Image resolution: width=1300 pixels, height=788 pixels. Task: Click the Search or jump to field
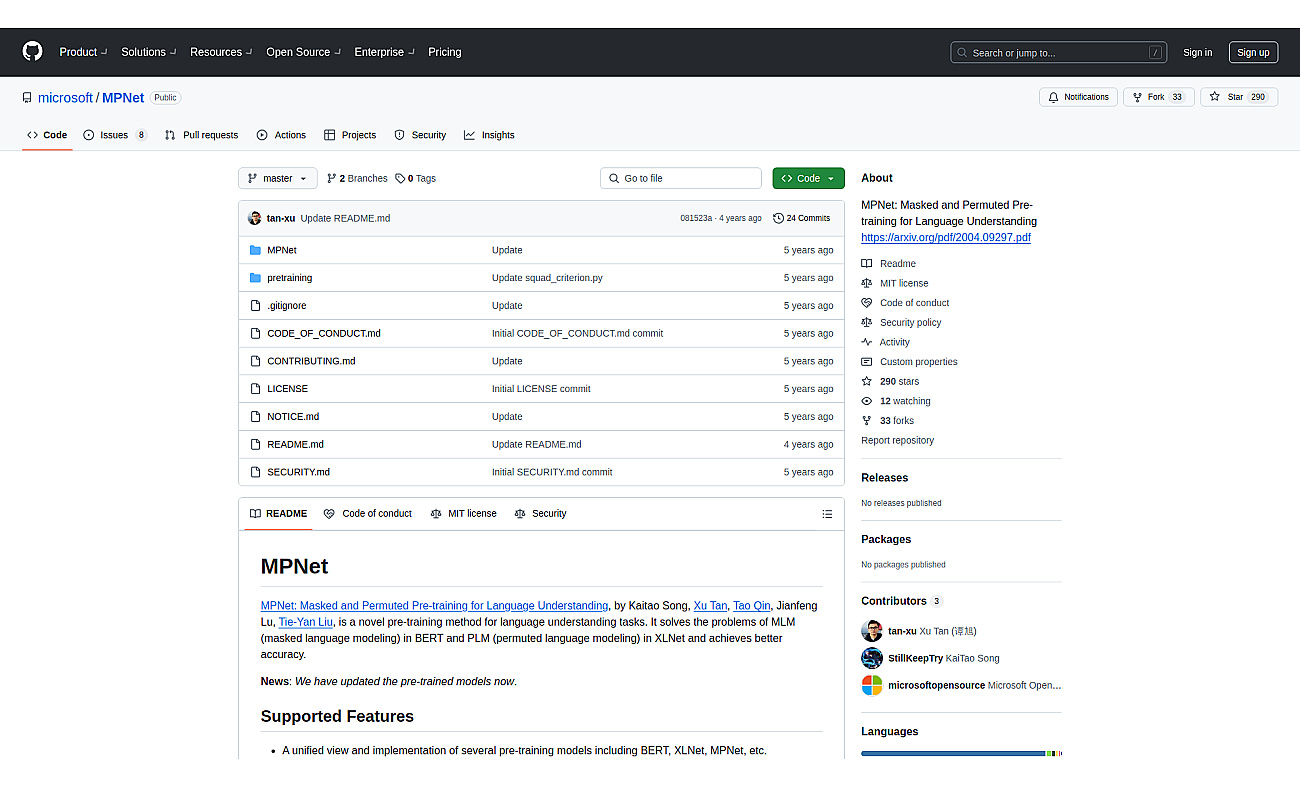coord(1058,53)
